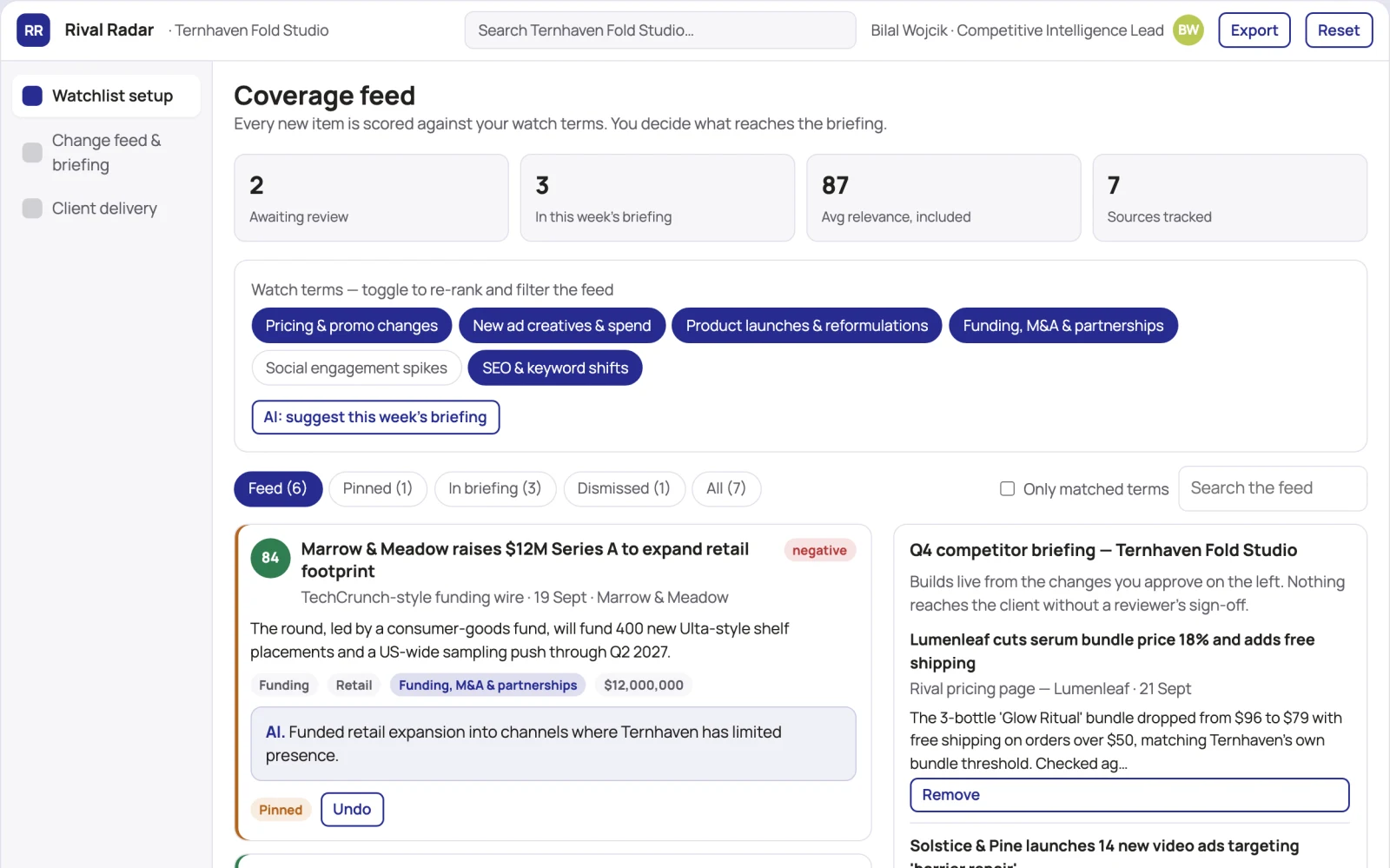
Task: Click the Export button
Action: click(1254, 30)
